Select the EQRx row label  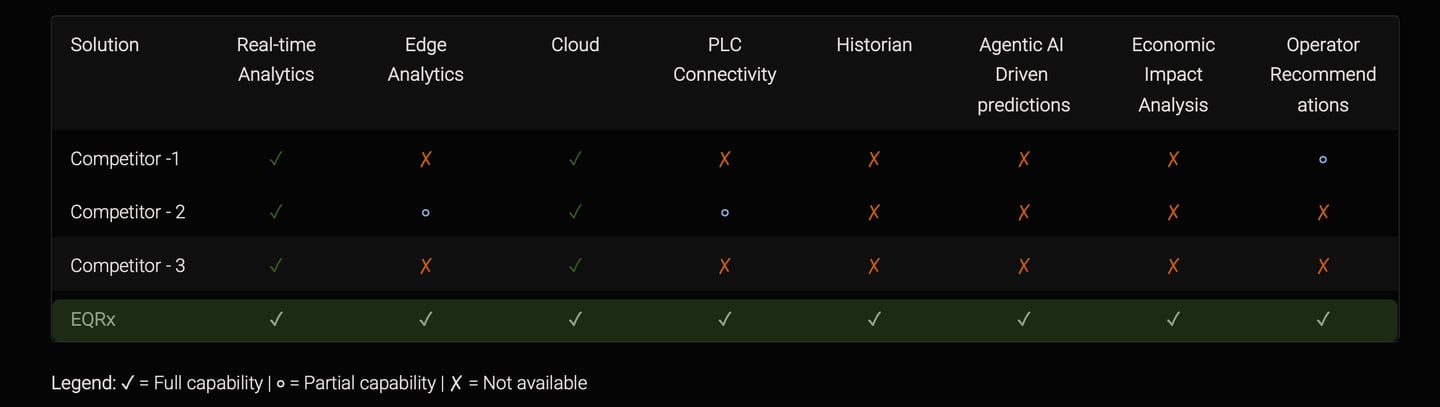click(x=93, y=320)
